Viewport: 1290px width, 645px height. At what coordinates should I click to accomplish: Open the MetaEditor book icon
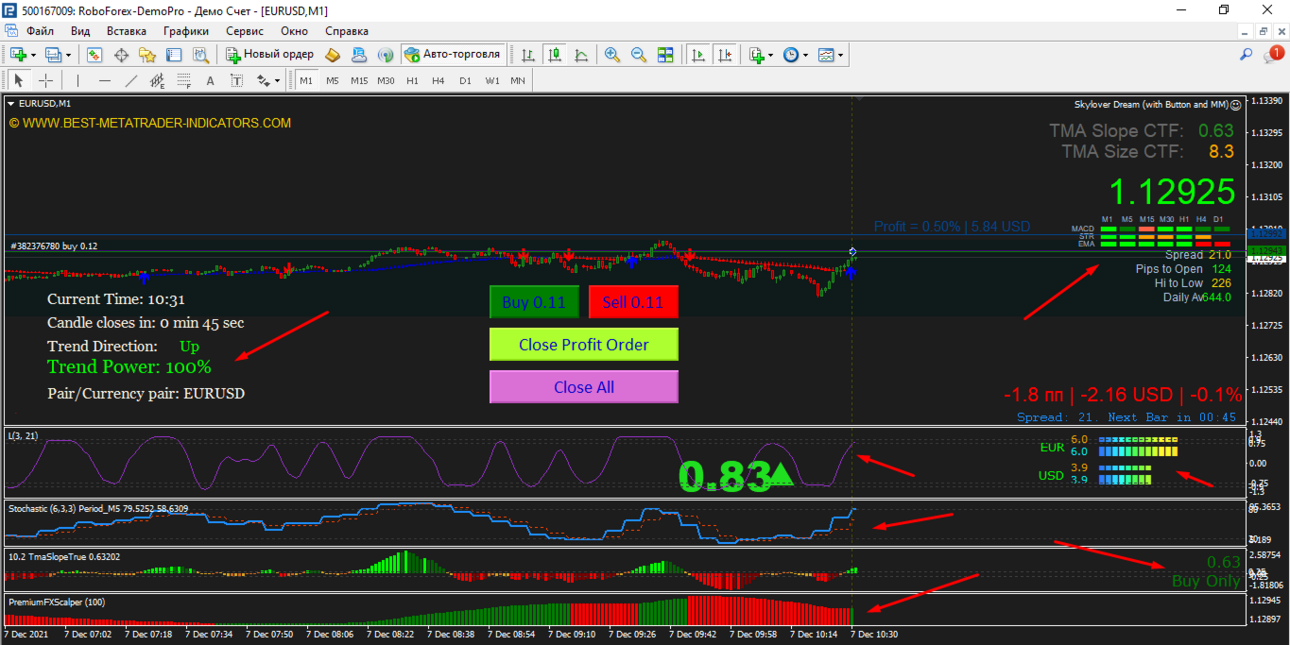click(x=333, y=55)
